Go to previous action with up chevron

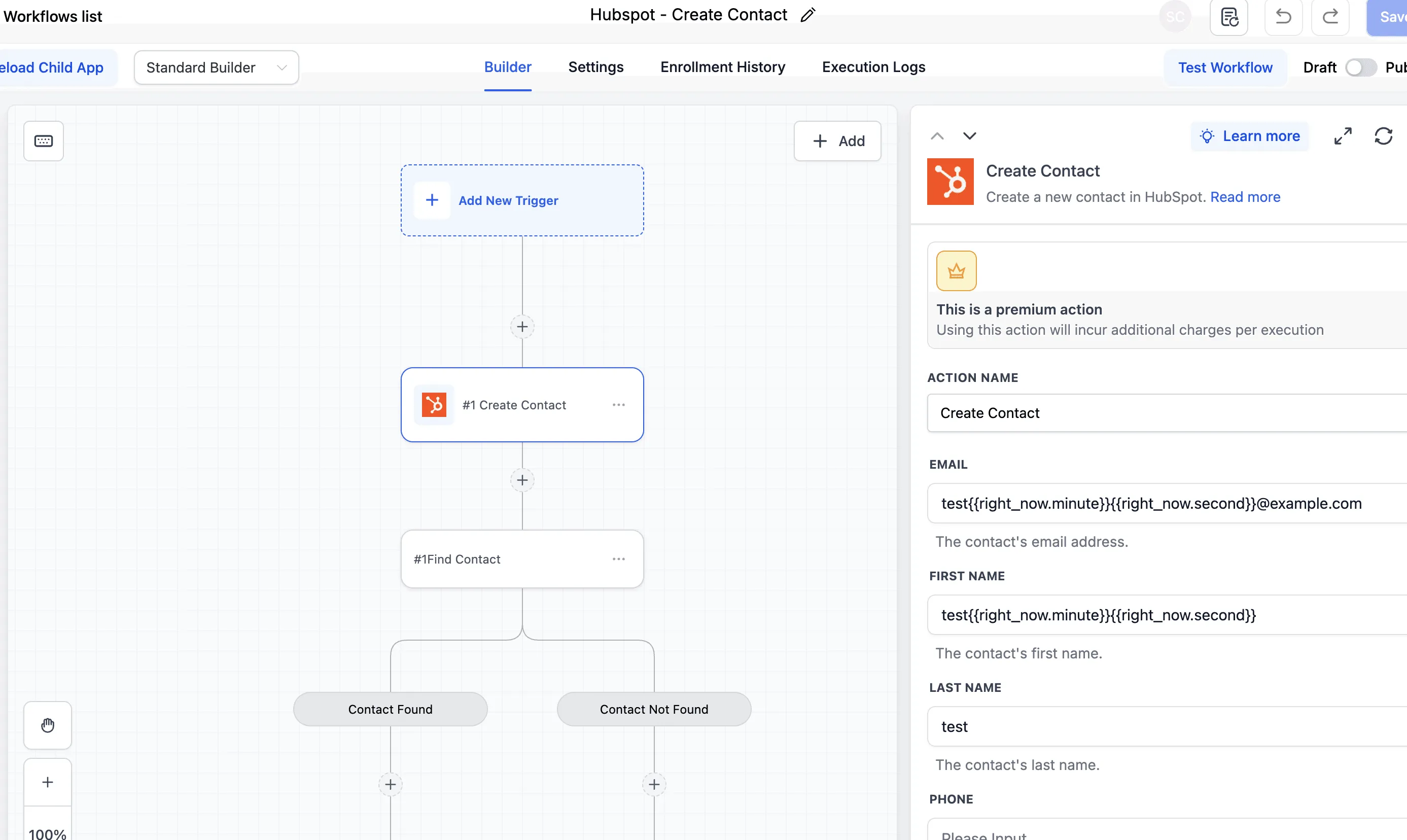(x=937, y=136)
